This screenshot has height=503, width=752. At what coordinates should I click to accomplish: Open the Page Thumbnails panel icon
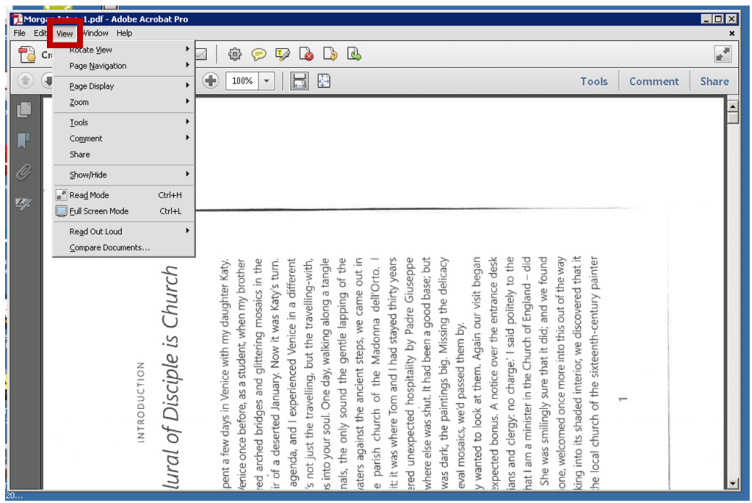pos(24,110)
